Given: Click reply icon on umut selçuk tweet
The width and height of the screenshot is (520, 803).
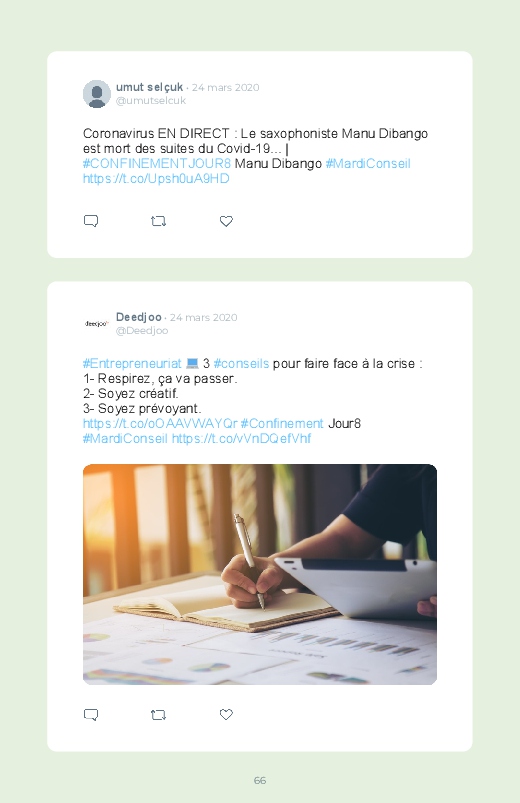Looking at the screenshot, I should click(91, 221).
